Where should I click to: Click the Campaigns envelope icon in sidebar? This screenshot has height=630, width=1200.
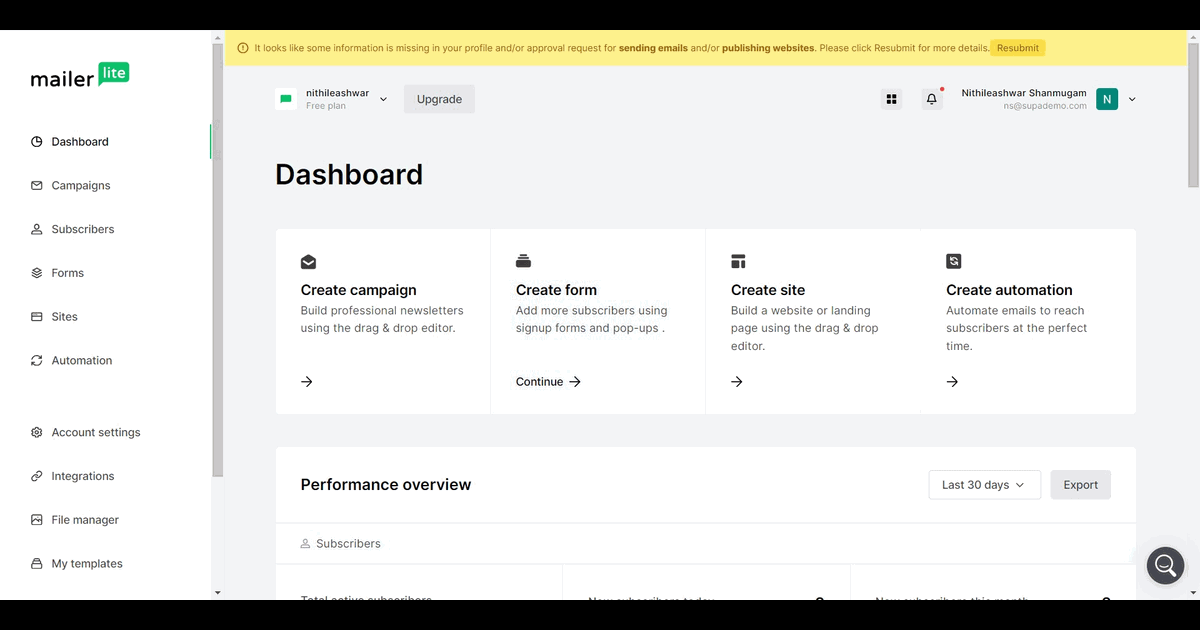point(37,186)
